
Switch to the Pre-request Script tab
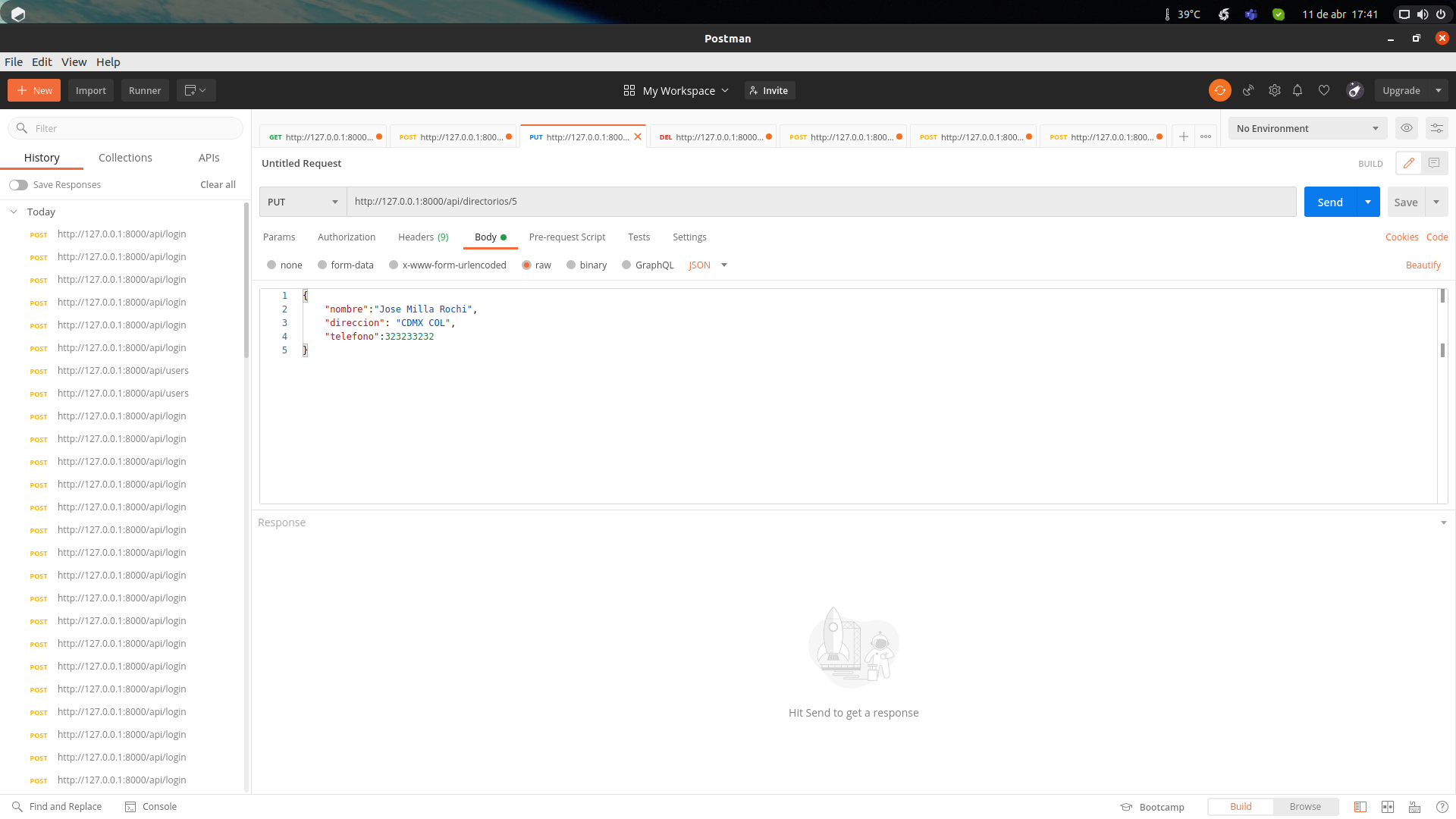pyautogui.click(x=566, y=237)
